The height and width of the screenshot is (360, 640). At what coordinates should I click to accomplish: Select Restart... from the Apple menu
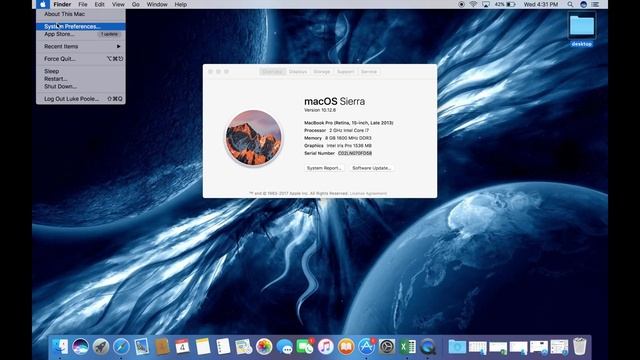(x=81, y=79)
